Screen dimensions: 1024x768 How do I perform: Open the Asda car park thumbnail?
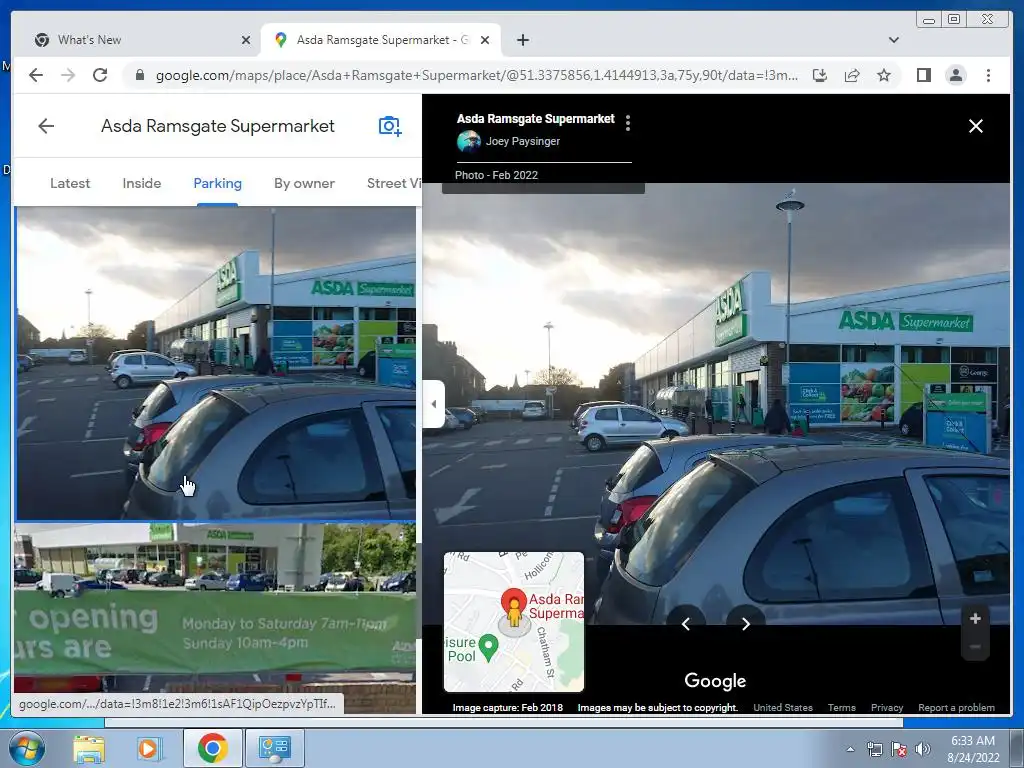pos(216,363)
